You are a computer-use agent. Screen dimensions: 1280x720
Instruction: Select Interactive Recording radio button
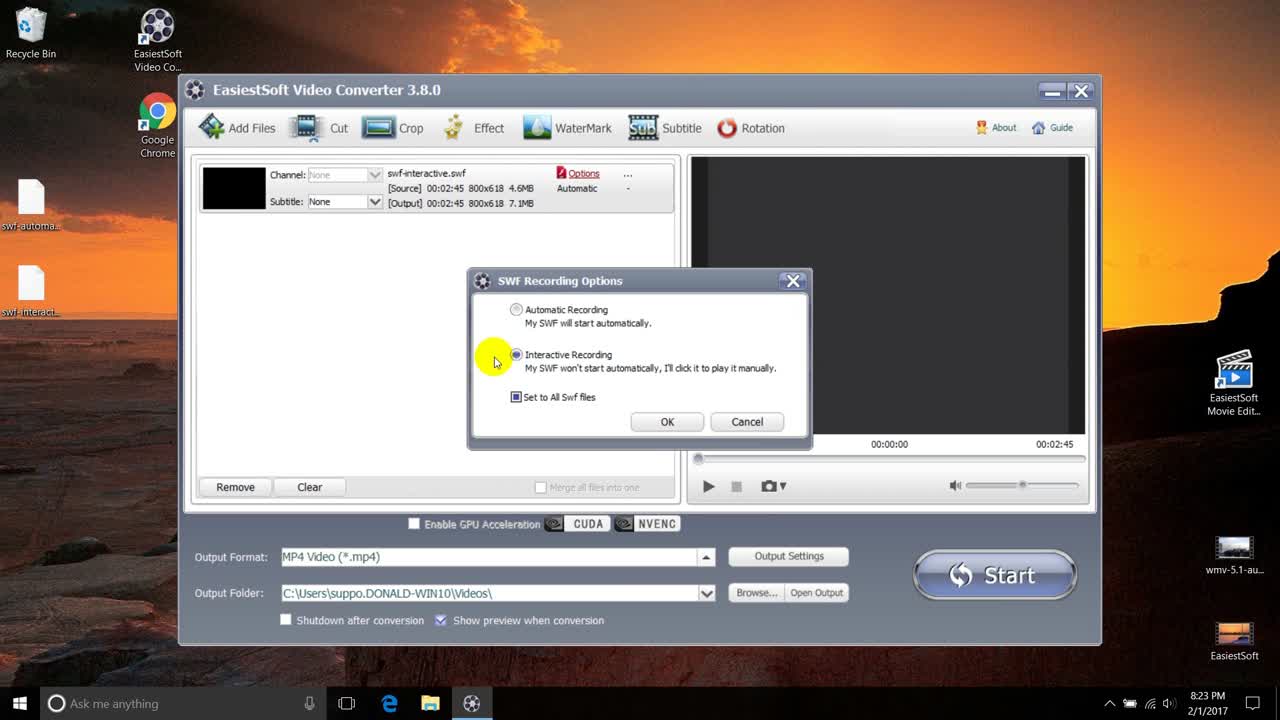(516, 355)
